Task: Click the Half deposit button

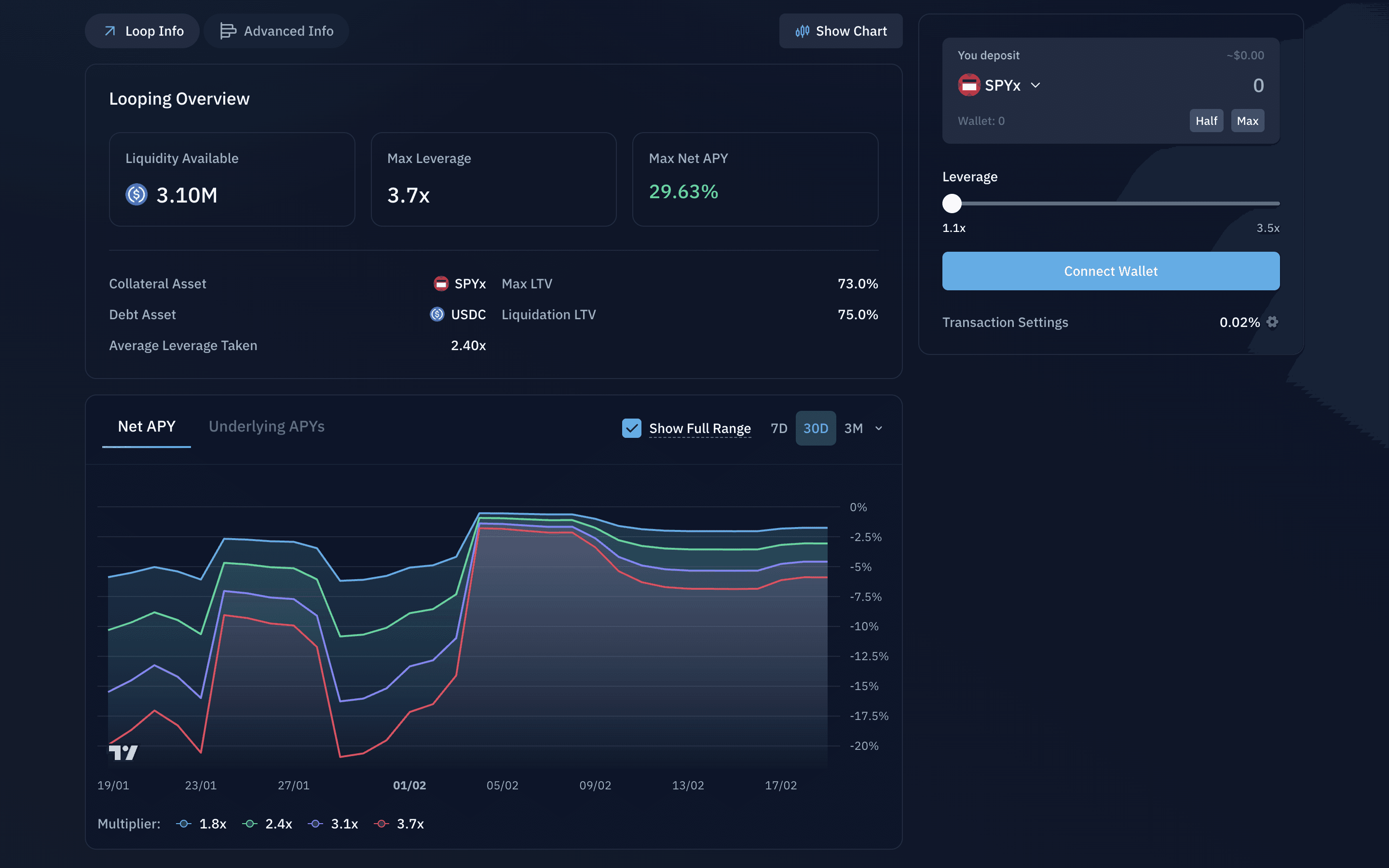Action: pos(1206,121)
